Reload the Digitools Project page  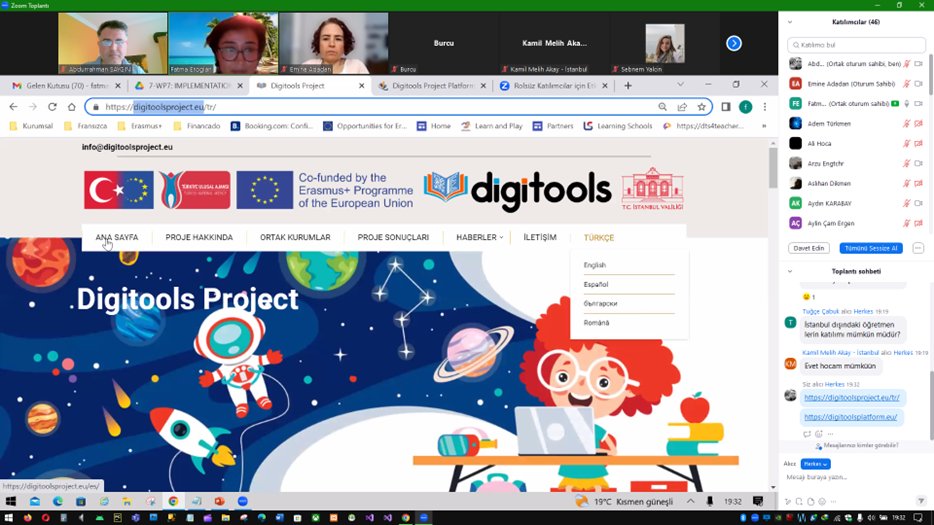pyautogui.click(x=52, y=107)
